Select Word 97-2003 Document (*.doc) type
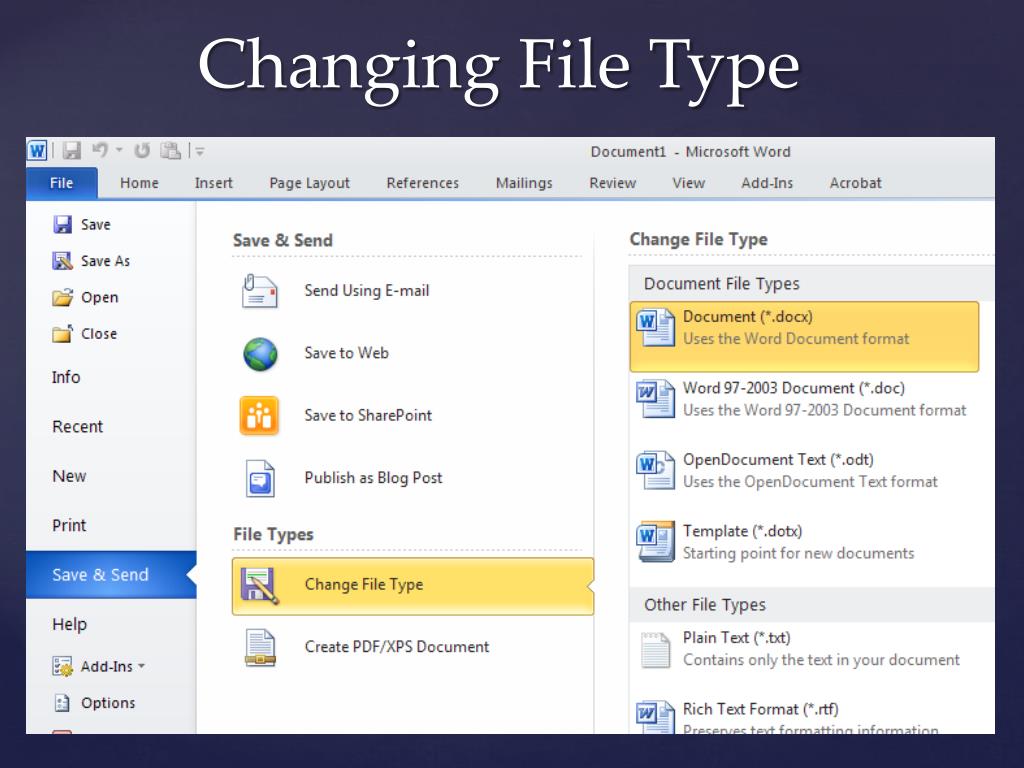Viewport: 1024px width, 768px height. click(804, 399)
